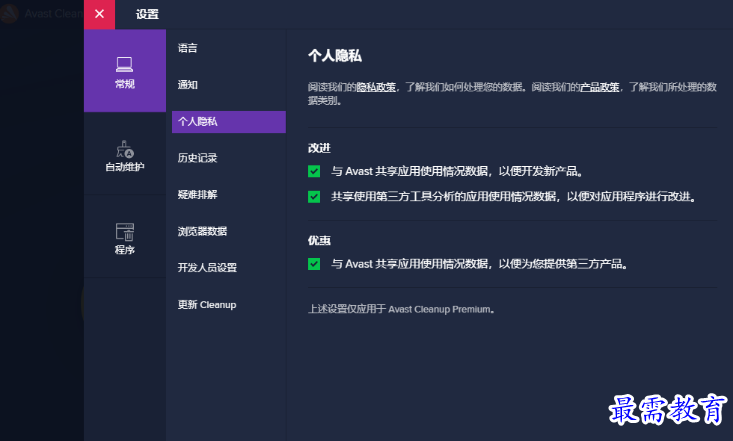Open 更新 Cleanup section
This screenshot has height=441, width=733.
click(x=207, y=304)
